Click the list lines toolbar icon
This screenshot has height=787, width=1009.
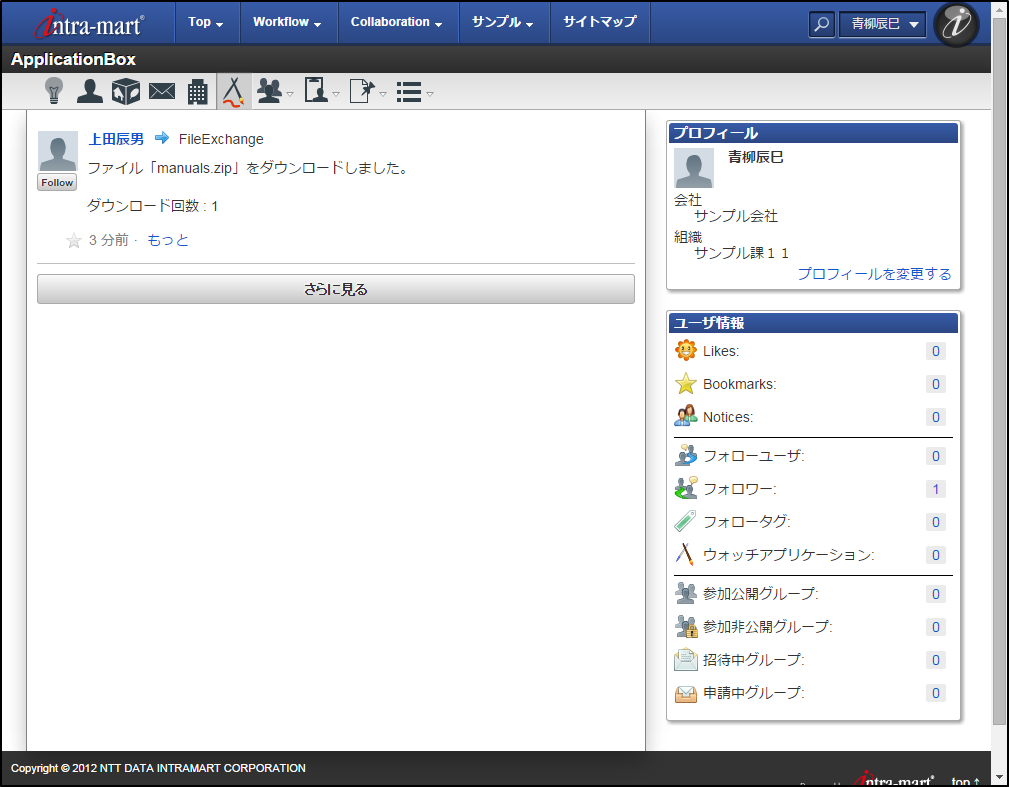click(x=409, y=92)
